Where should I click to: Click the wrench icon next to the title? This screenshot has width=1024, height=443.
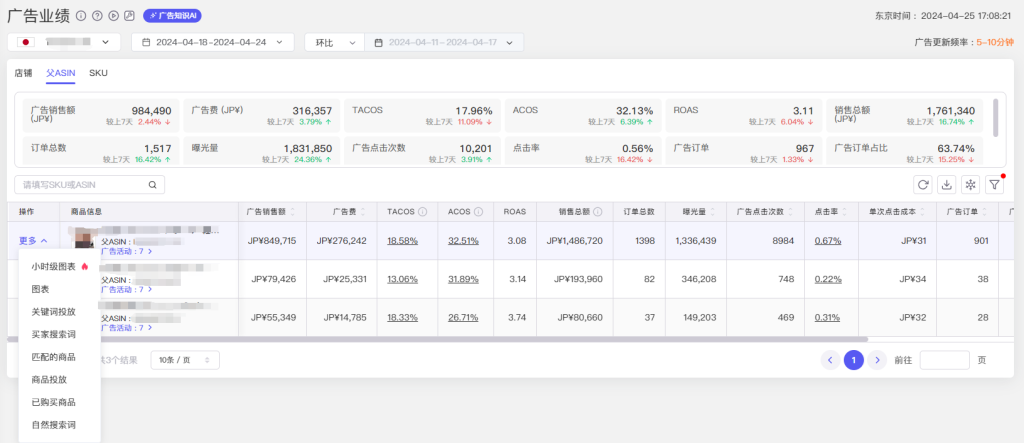(129, 15)
